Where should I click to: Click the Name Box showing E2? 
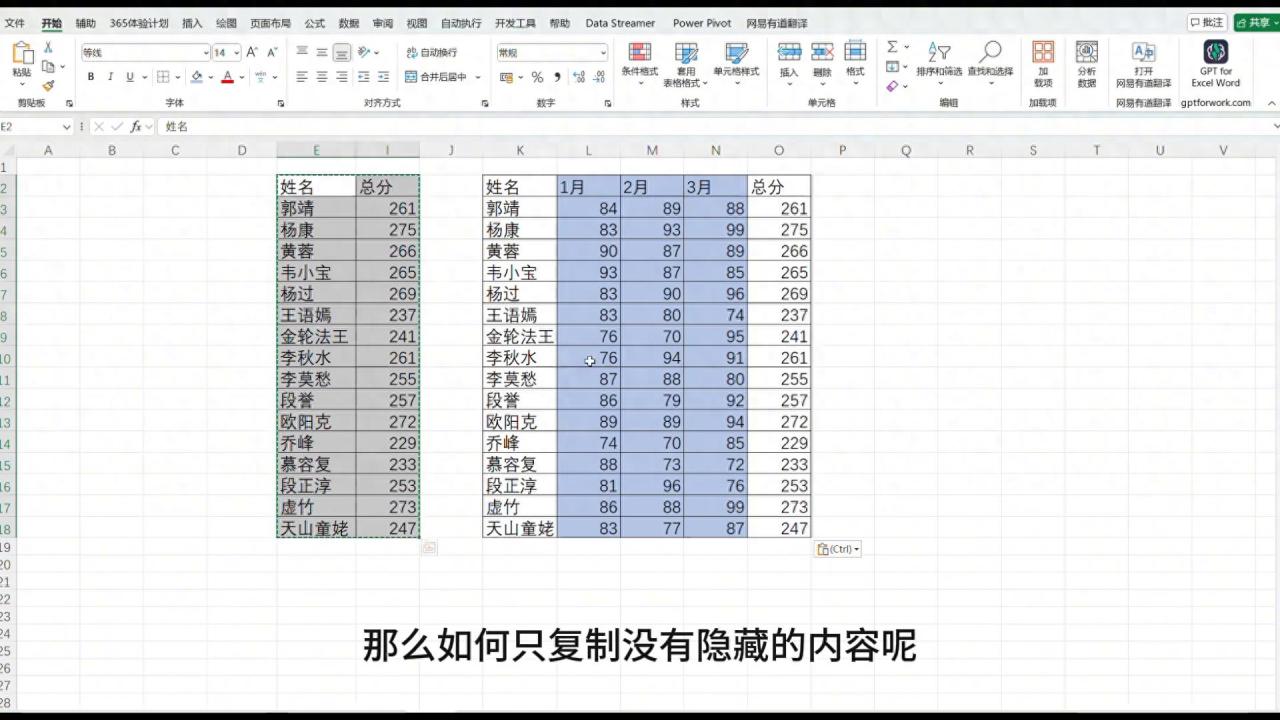[37, 127]
